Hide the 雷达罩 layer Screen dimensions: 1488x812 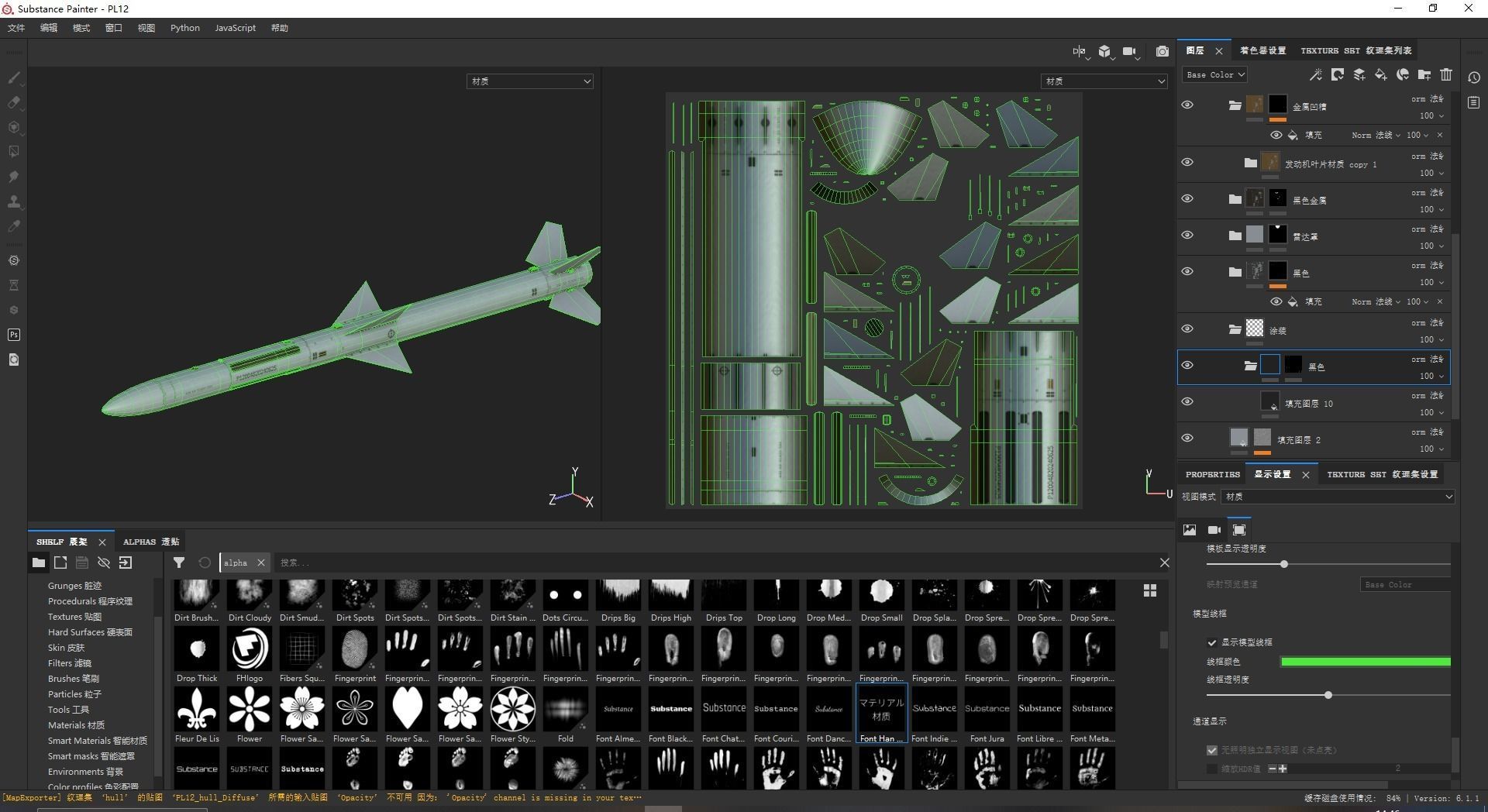[1187, 235]
